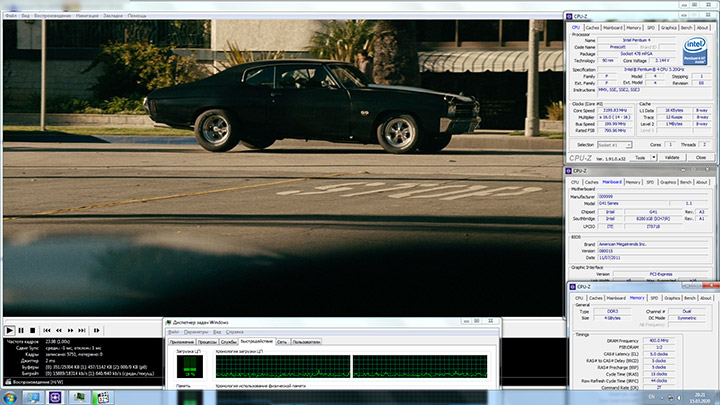Open the About tab in the top CPU-Z window

coord(703,28)
